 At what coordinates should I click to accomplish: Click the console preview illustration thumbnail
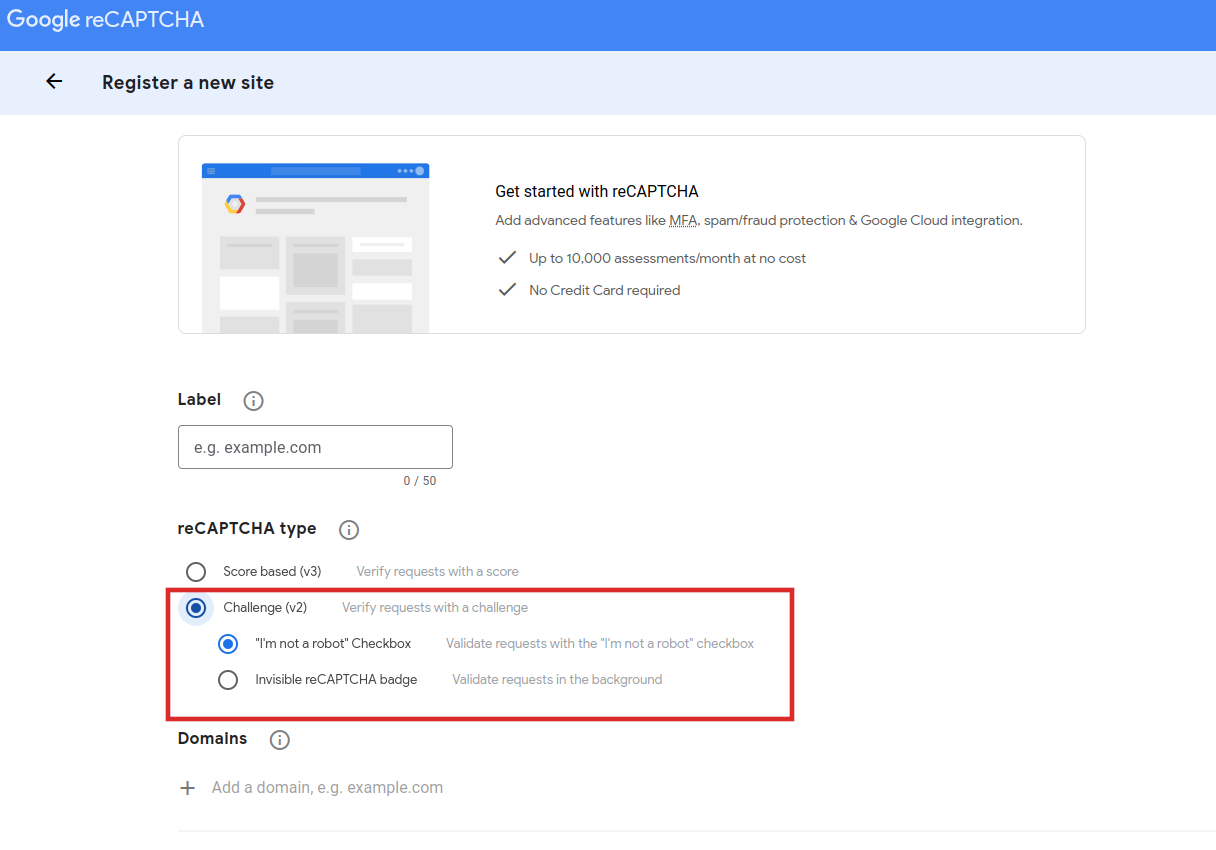315,248
